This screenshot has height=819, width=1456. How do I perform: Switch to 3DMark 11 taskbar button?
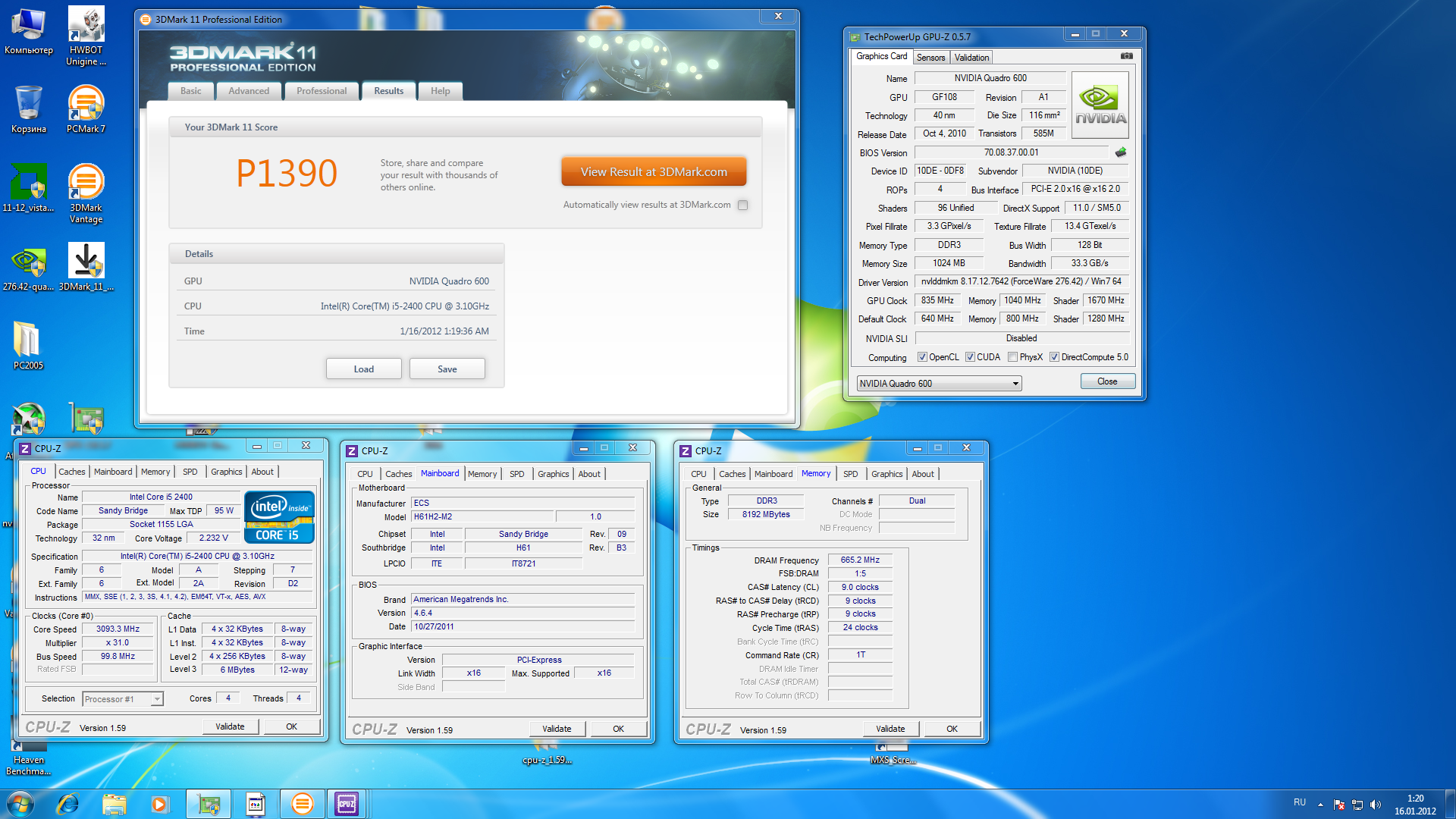click(302, 804)
